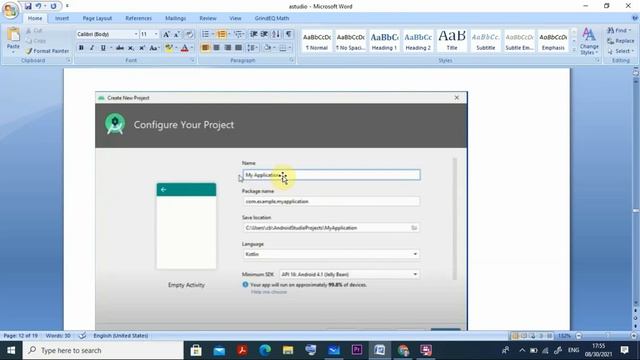The height and width of the screenshot is (360, 640).
Task: Open the Select dropdown in Editing
Action: pos(620,51)
